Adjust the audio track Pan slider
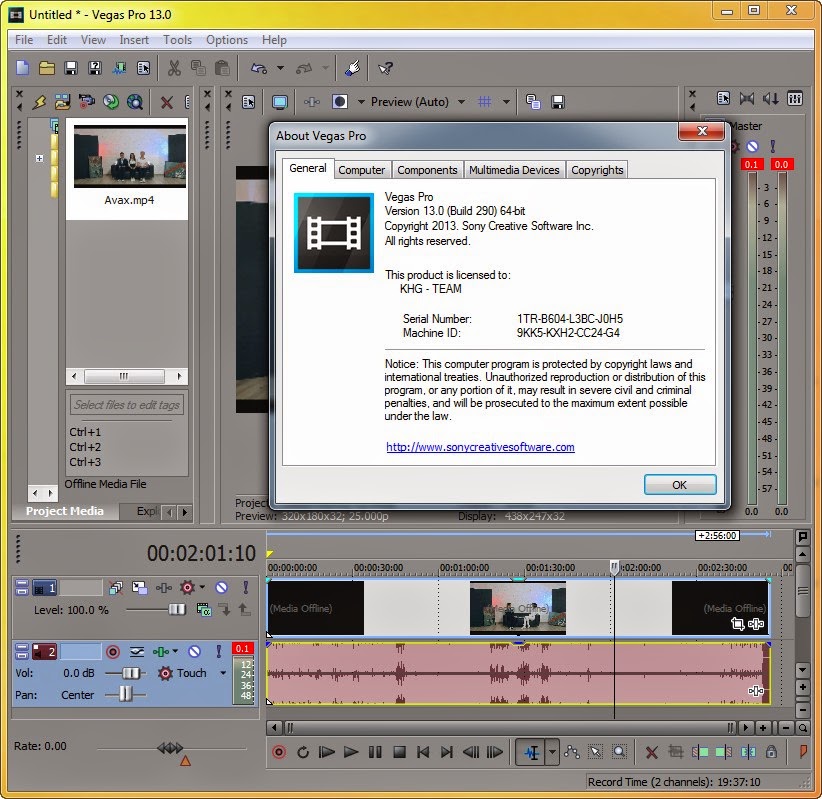 tap(125, 694)
